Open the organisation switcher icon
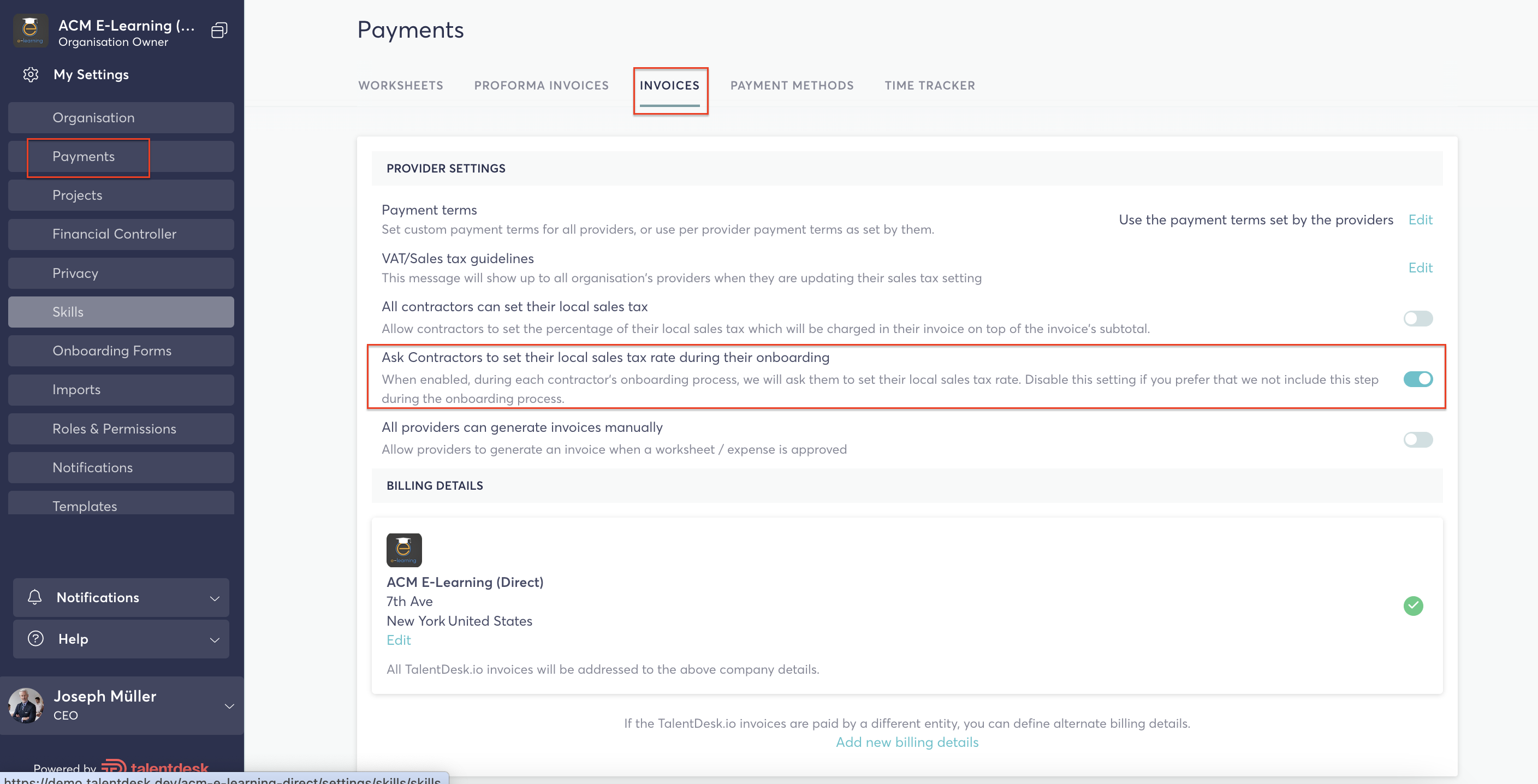This screenshot has width=1538, height=784. point(219,31)
